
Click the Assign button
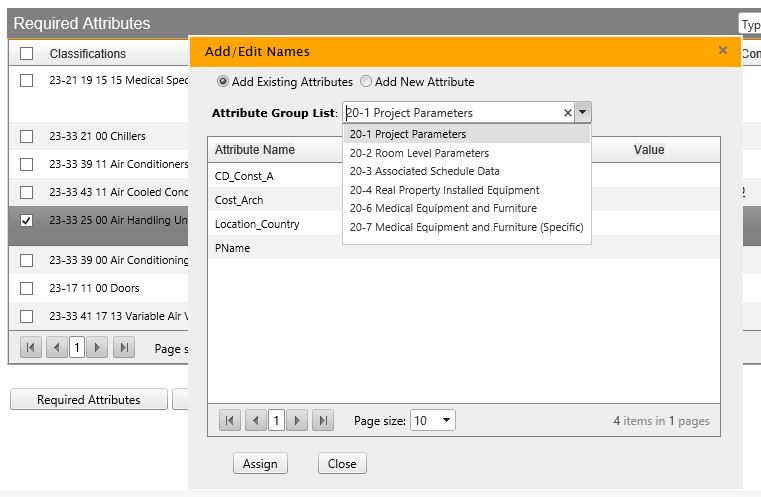pos(260,464)
